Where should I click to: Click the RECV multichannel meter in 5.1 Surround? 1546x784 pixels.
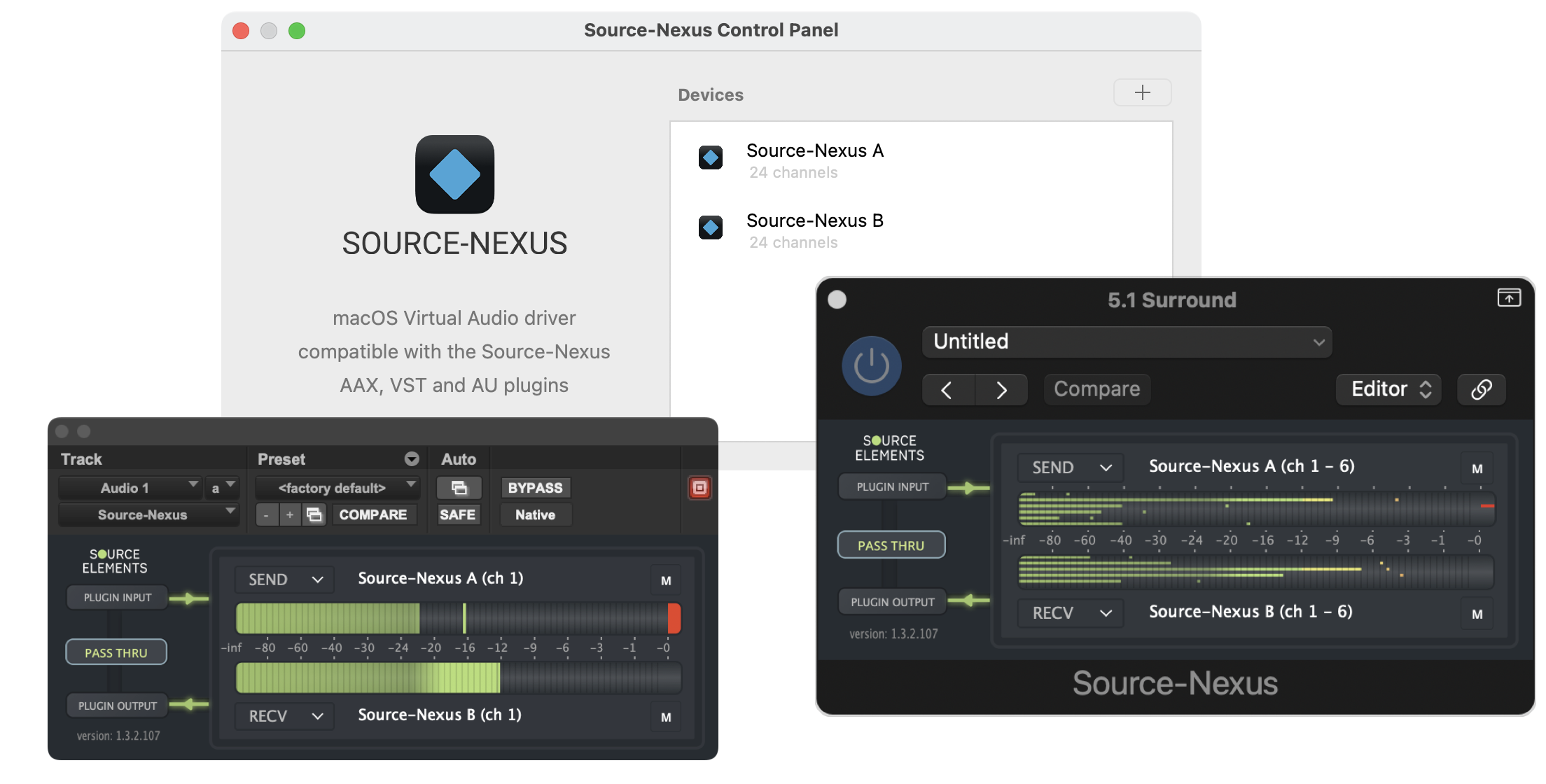[x=1256, y=571]
